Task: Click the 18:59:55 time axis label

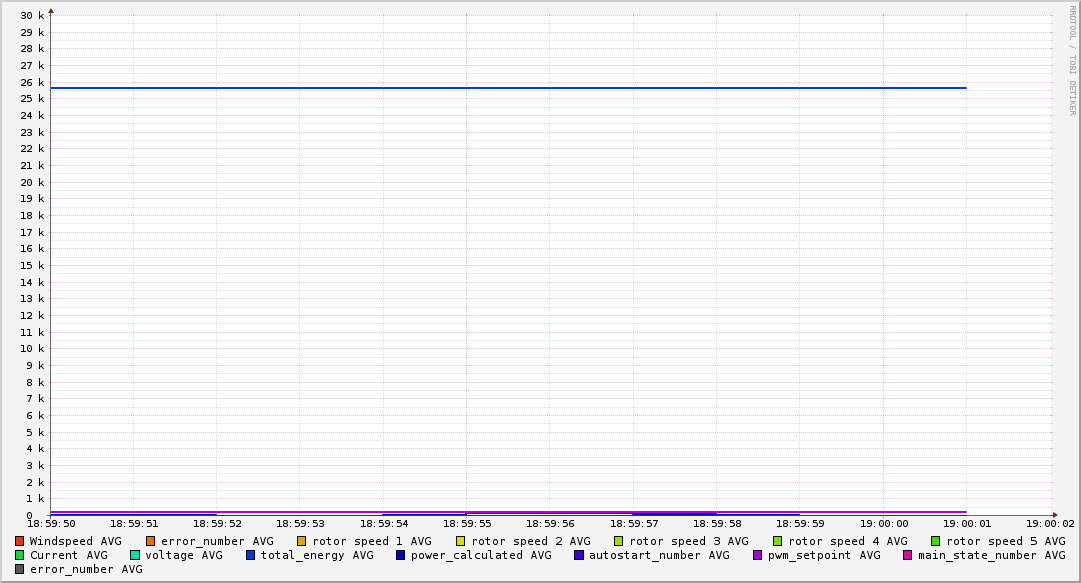Action: tap(467, 523)
